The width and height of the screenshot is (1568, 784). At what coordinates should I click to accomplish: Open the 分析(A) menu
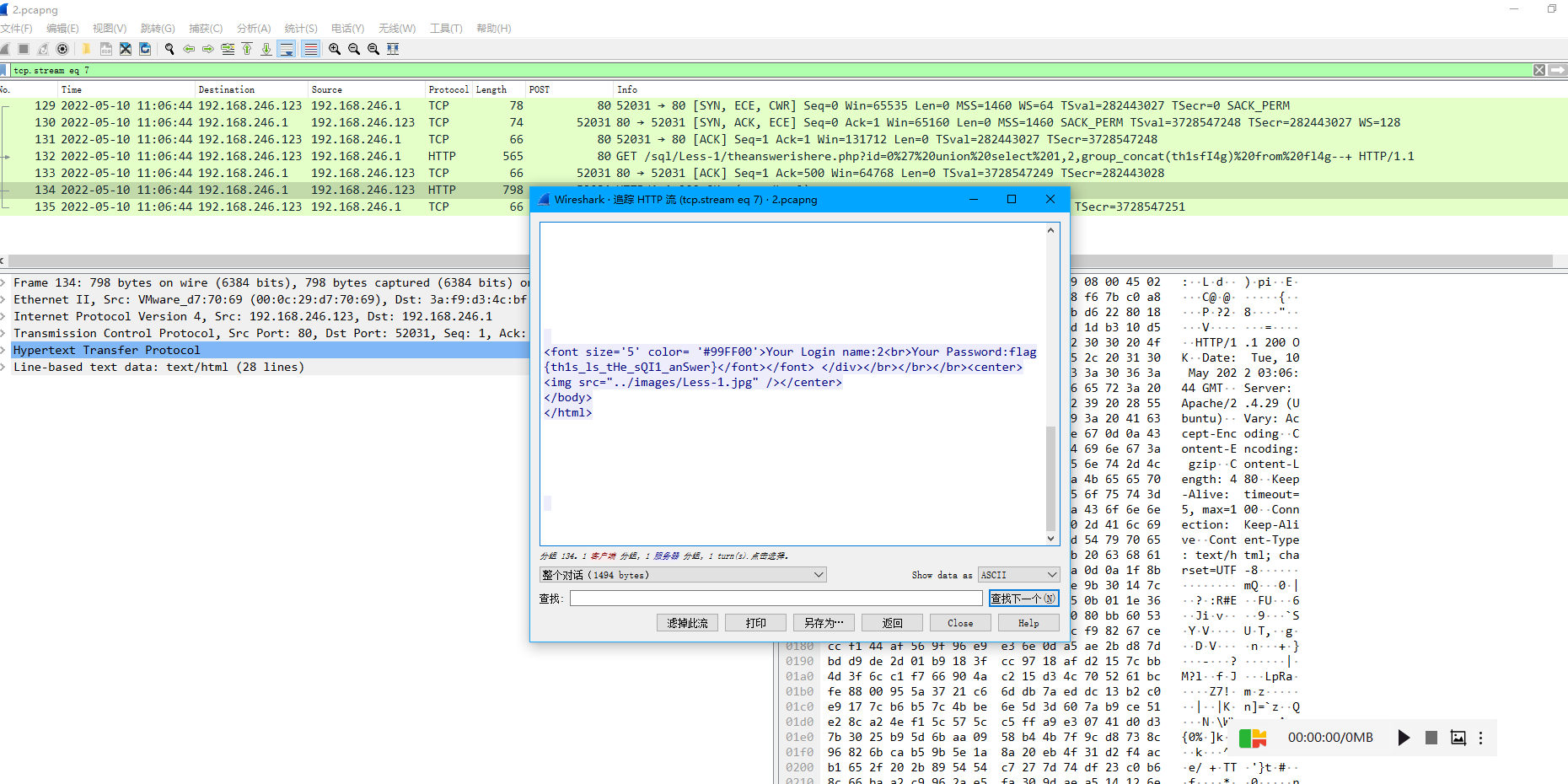click(254, 29)
